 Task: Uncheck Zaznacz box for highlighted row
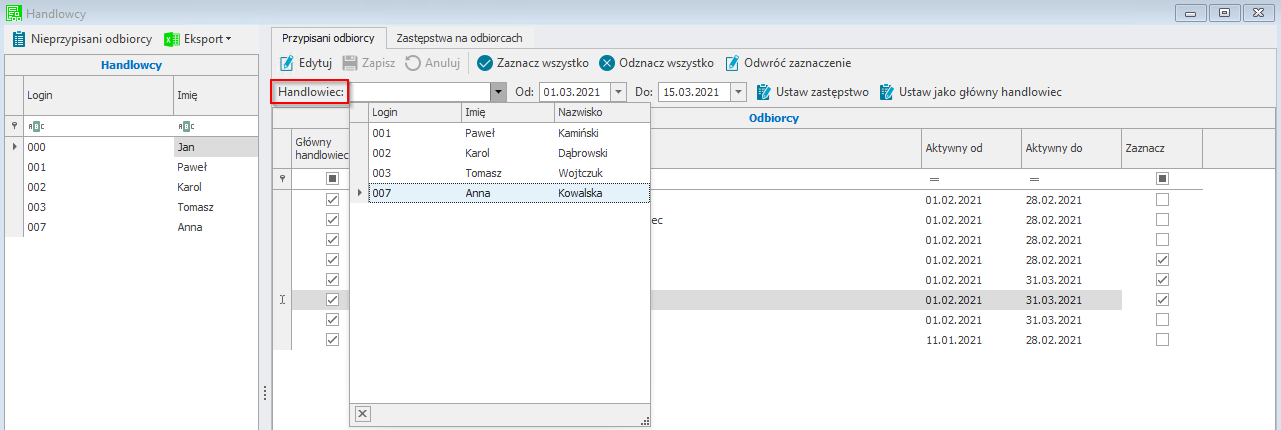(1162, 300)
